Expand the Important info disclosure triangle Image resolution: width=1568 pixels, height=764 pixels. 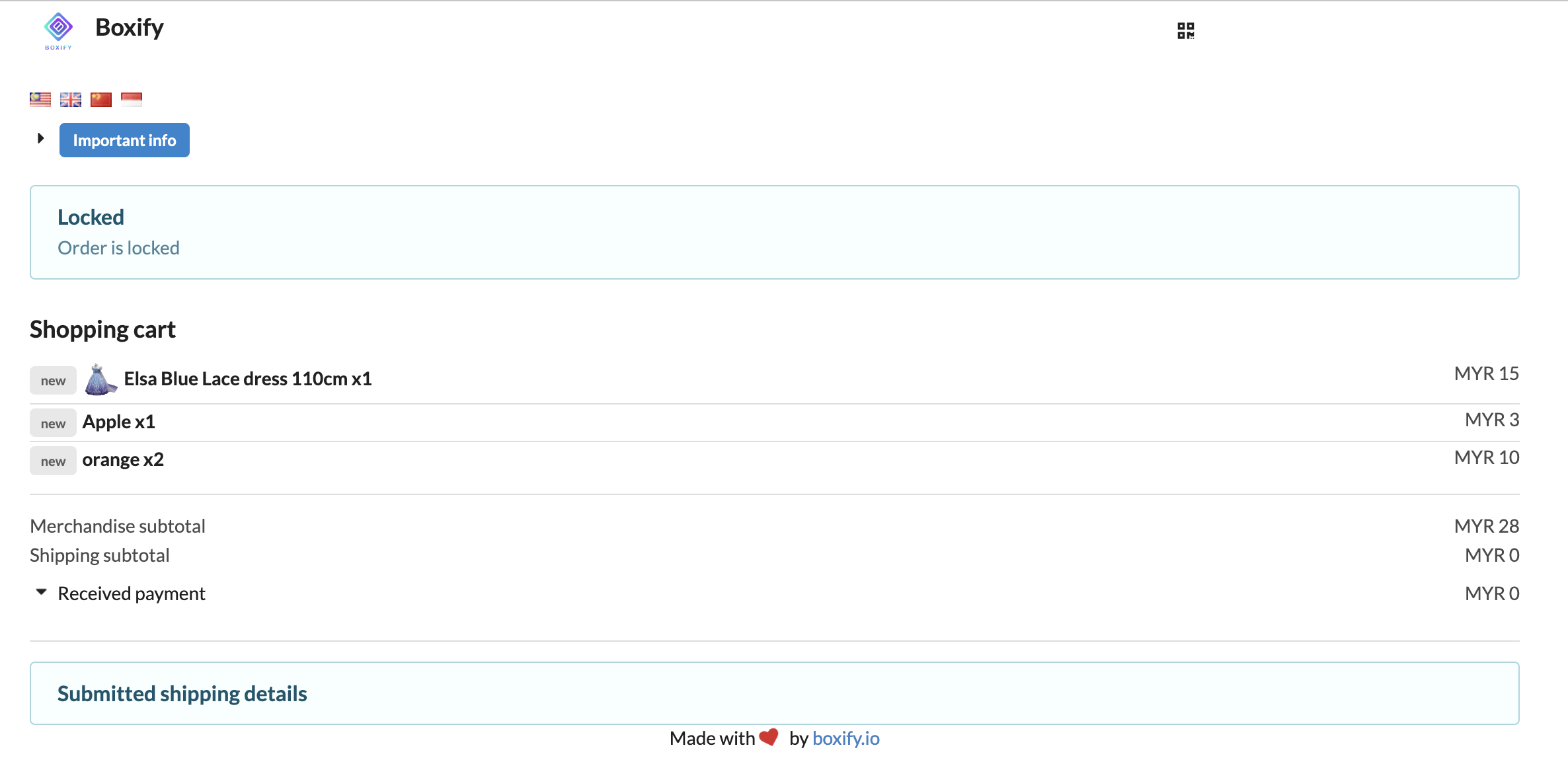click(x=40, y=139)
